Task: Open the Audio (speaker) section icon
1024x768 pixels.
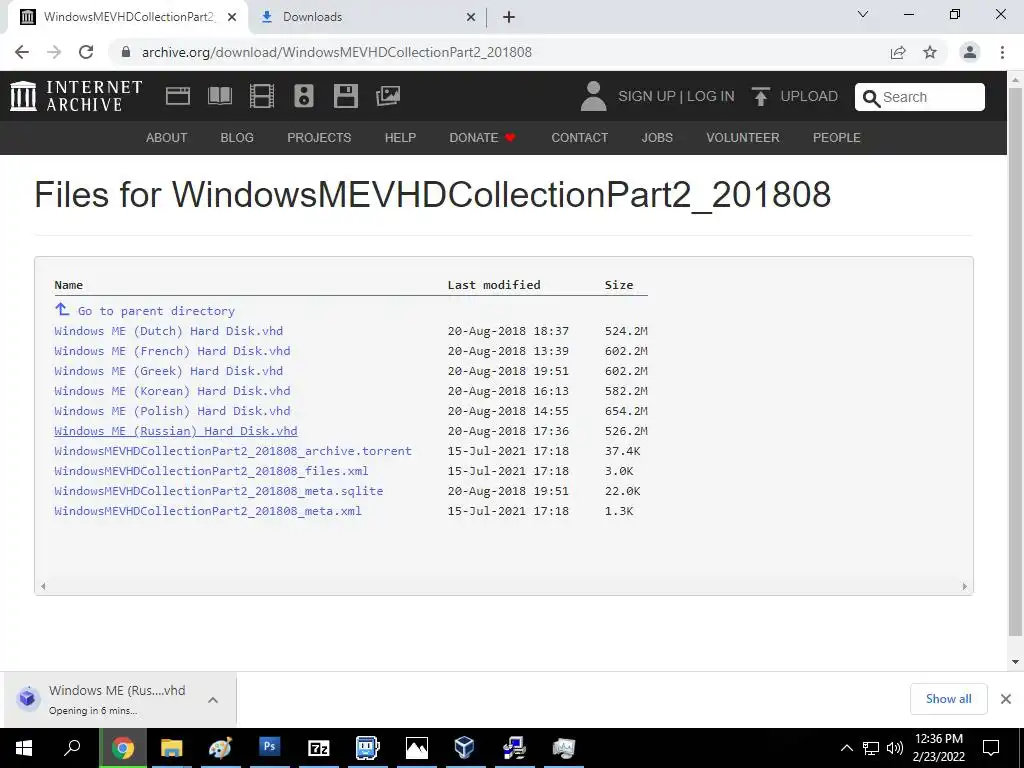Action: pyautogui.click(x=304, y=96)
